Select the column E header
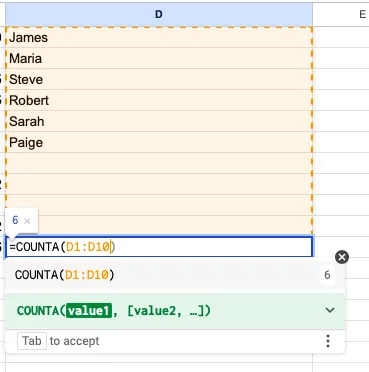369x372 pixels. pyautogui.click(x=341, y=14)
